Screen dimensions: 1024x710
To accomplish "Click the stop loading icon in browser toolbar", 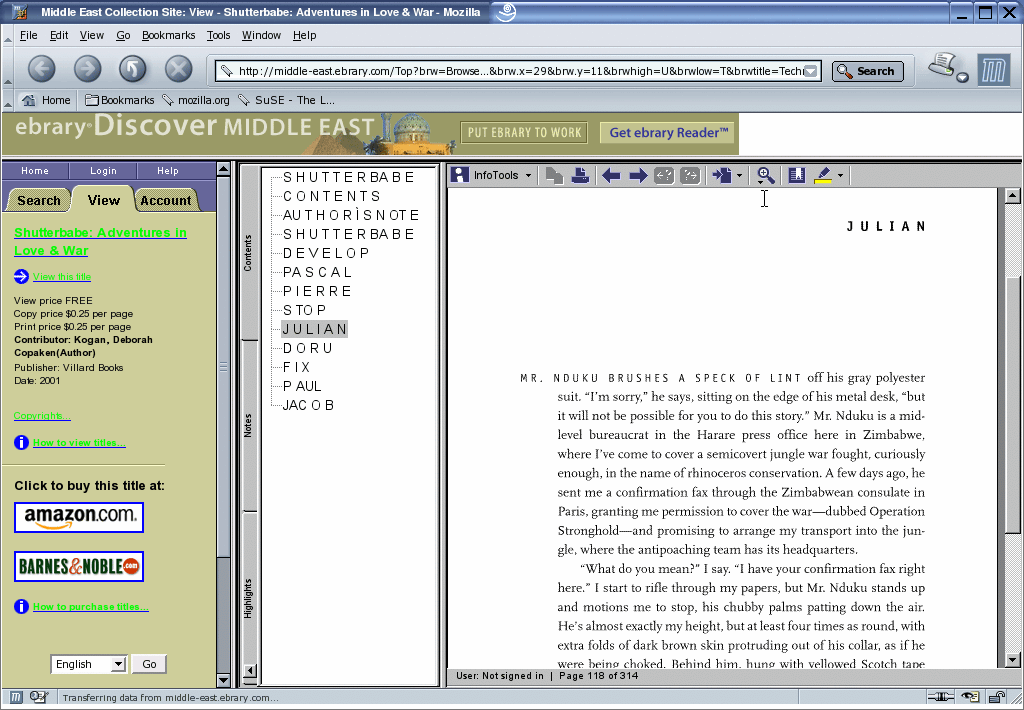I will click(x=178, y=68).
